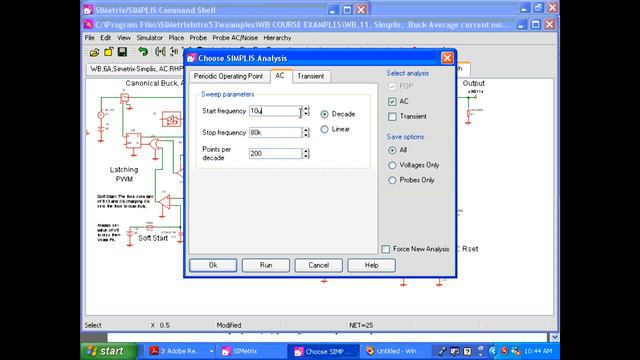Select the square block below the latch
This screenshot has height=360, width=640.
coord(133,141)
